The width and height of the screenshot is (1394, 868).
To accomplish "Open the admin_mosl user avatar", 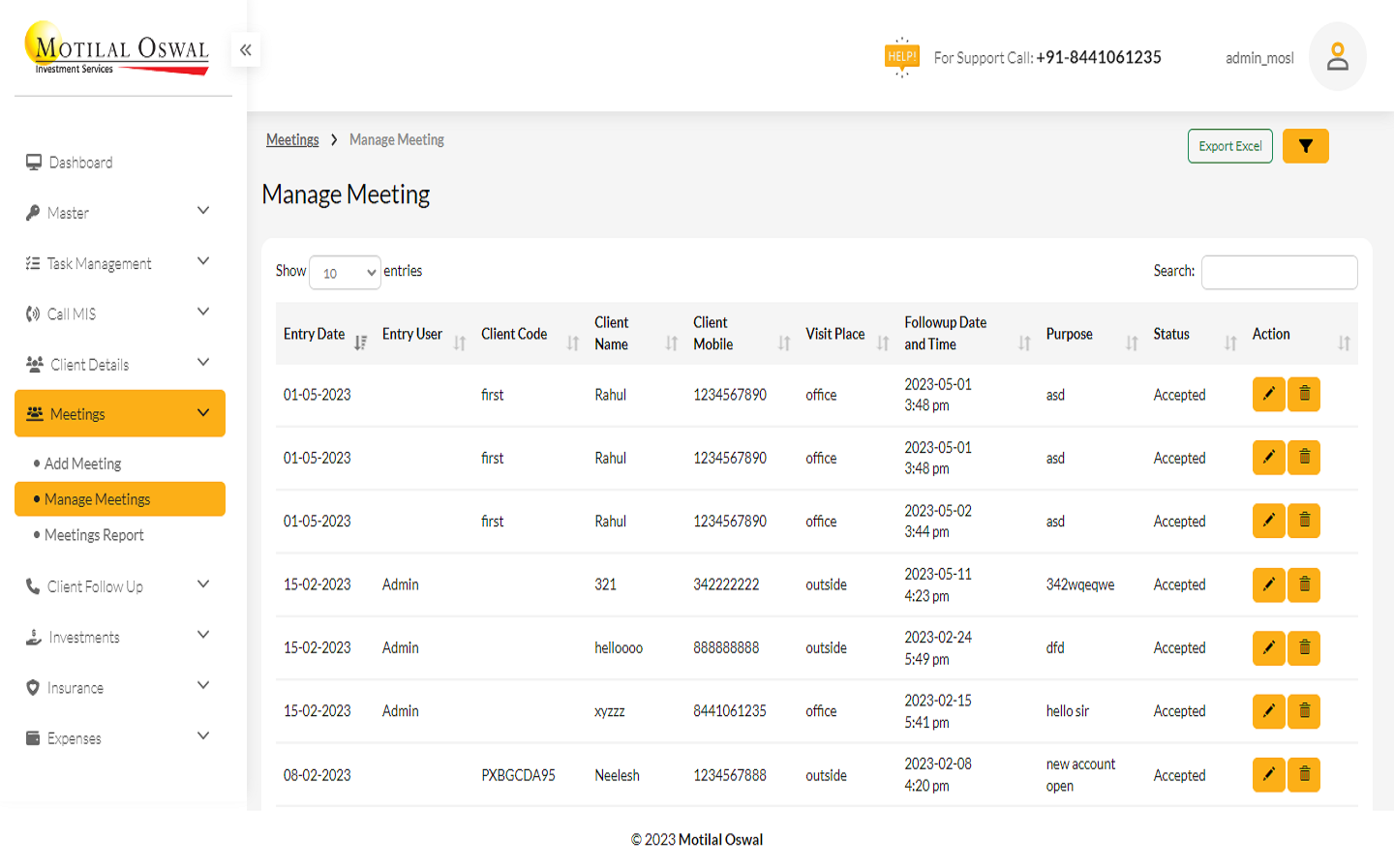I will [x=1337, y=56].
